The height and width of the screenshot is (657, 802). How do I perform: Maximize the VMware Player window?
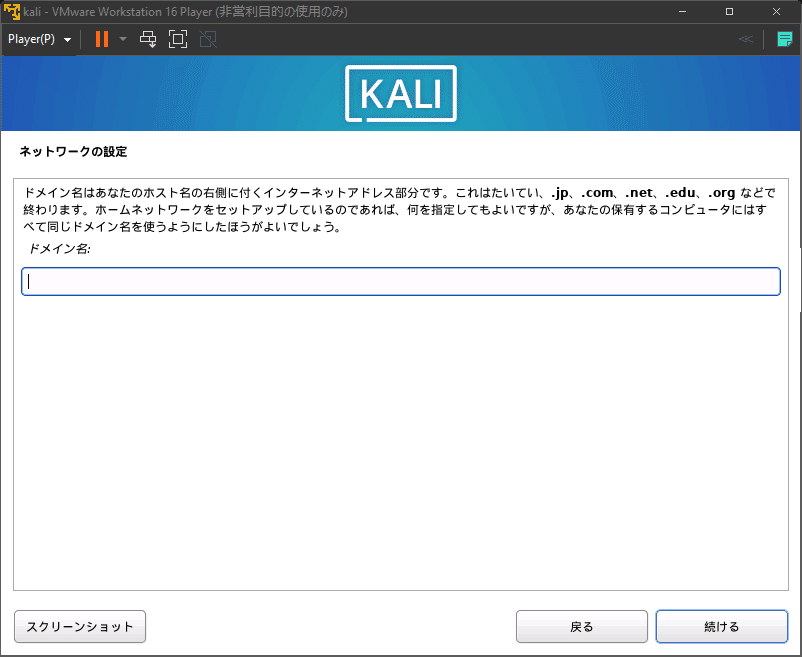pyautogui.click(x=729, y=11)
